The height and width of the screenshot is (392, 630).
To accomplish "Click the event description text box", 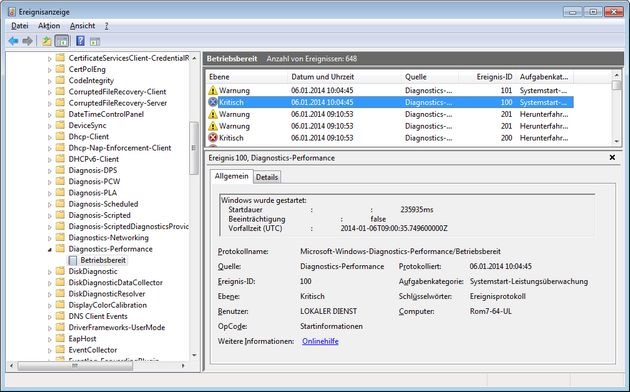I will (407, 215).
